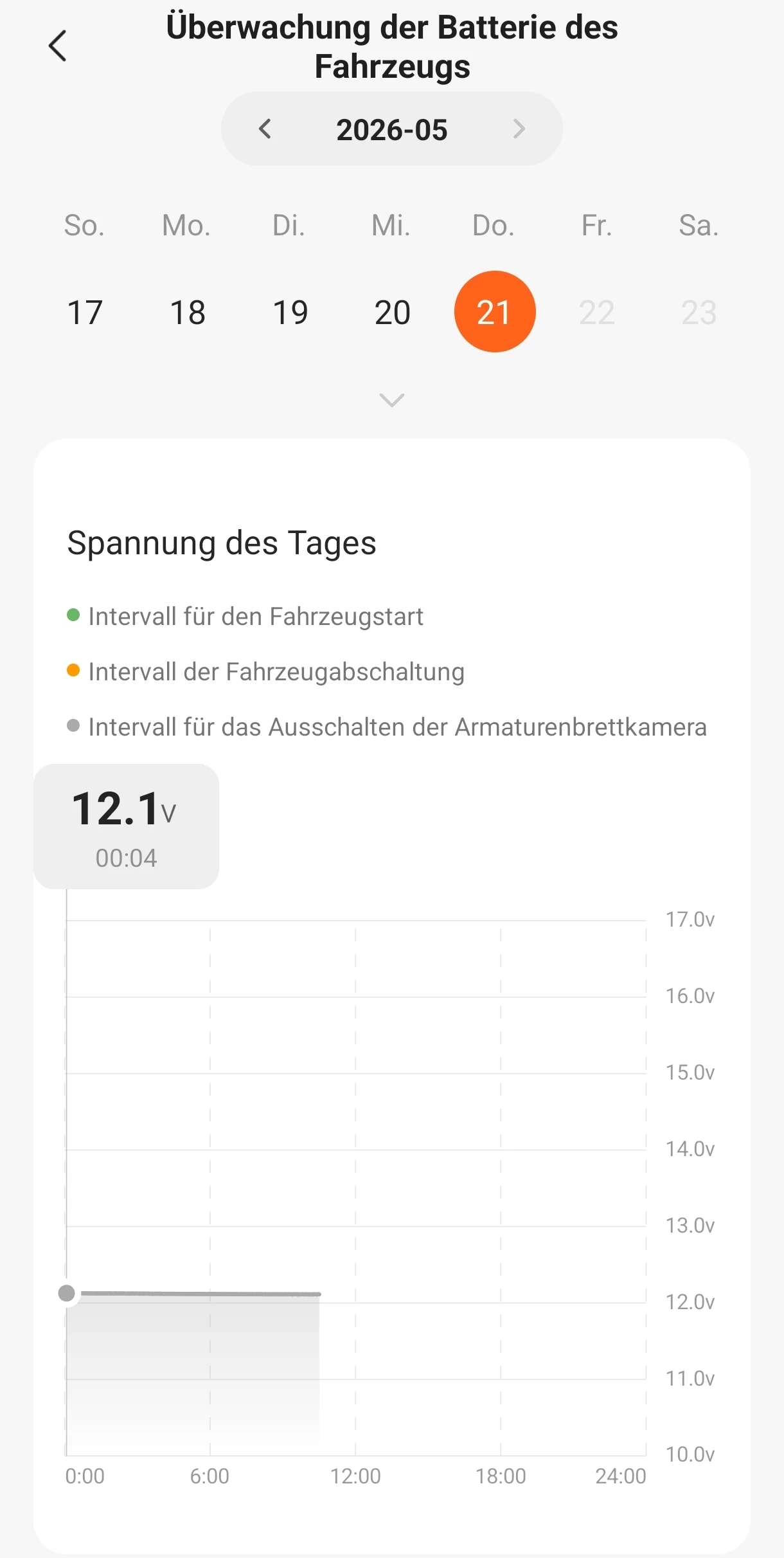The image size is (784, 1558).
Task: Select Sunday the 17th
Action: point(85,313)
